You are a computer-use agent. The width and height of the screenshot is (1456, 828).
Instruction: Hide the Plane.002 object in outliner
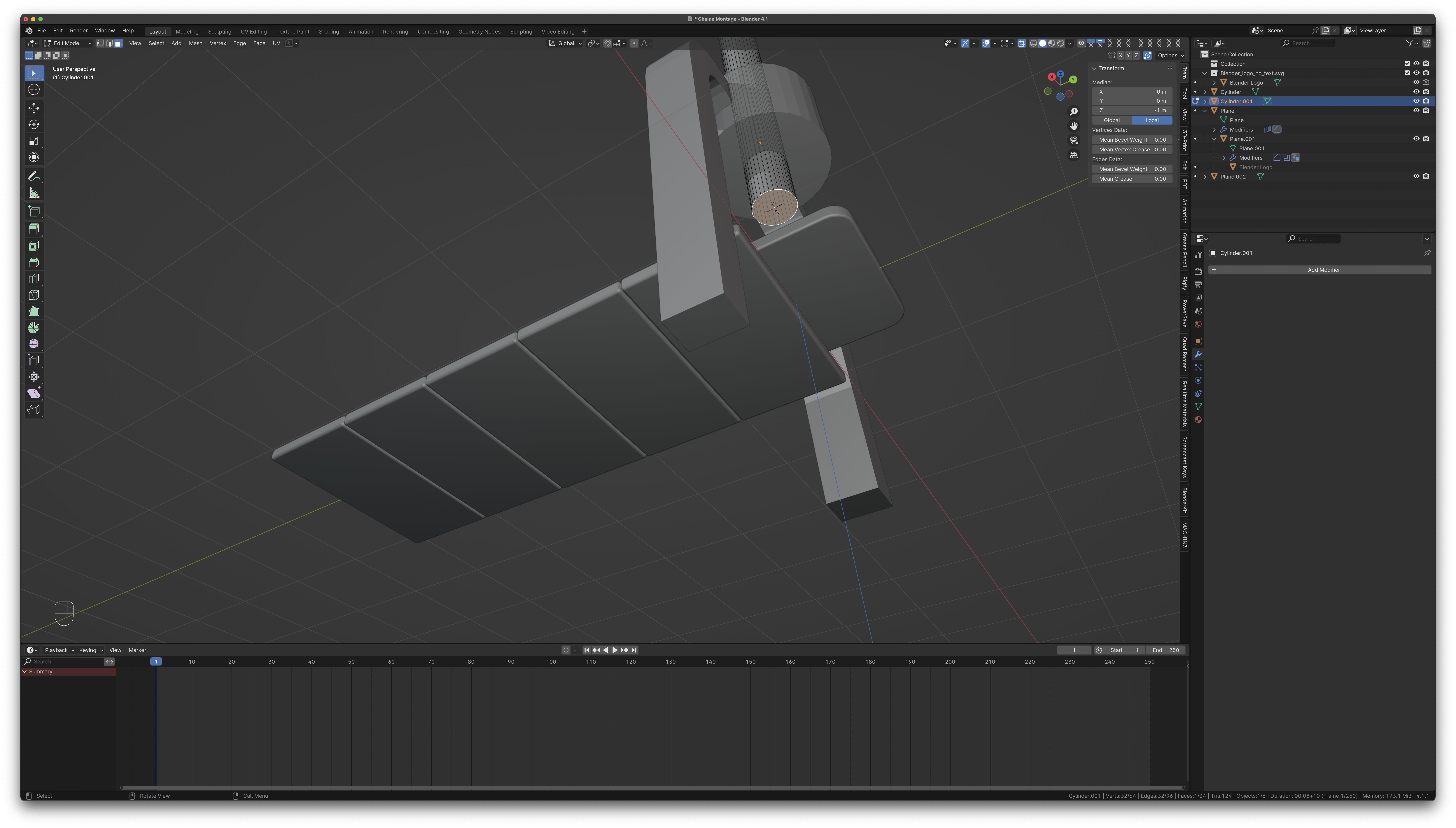1416,176
